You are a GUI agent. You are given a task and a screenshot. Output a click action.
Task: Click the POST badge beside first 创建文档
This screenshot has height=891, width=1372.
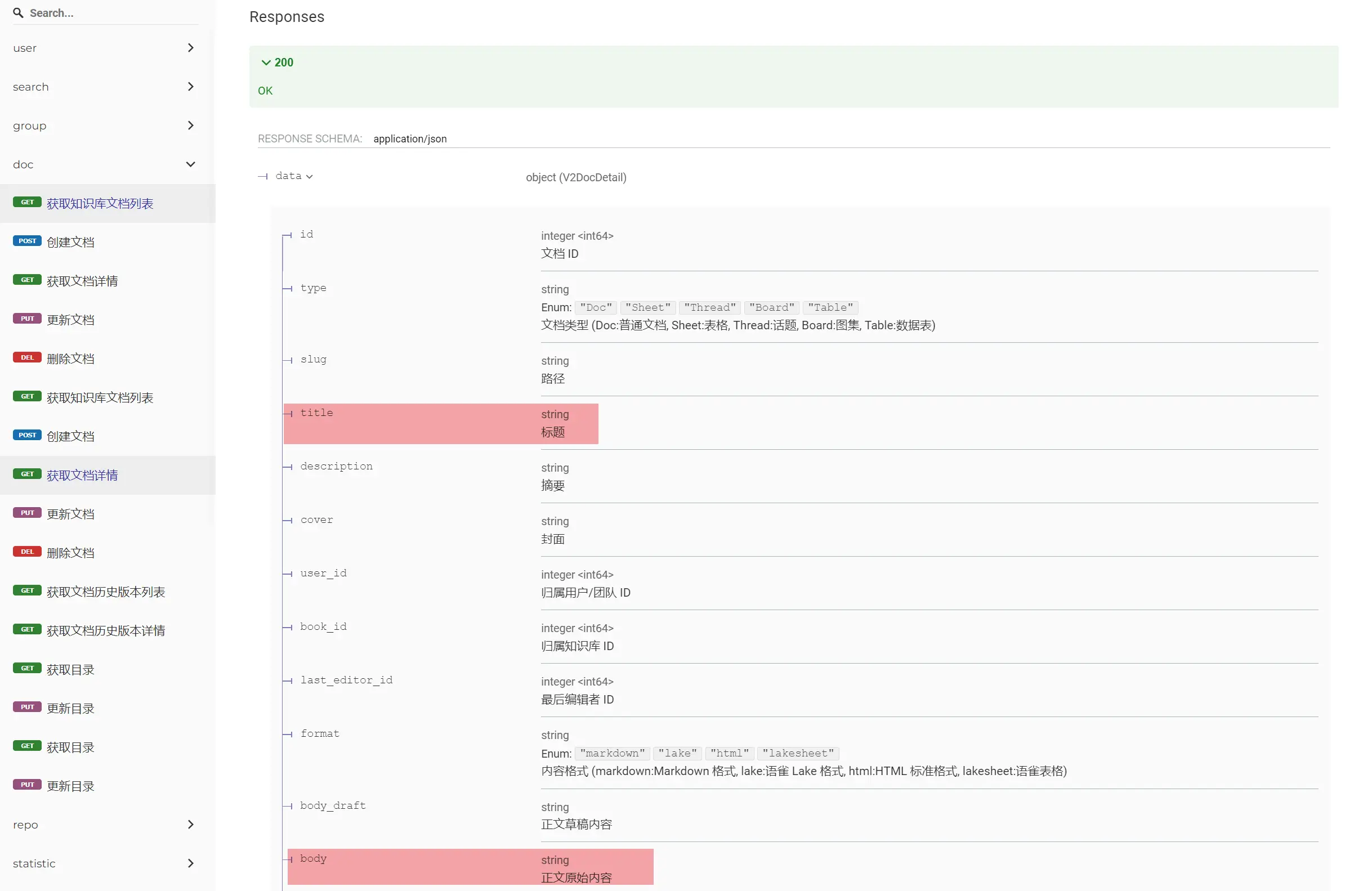(27, 241)
